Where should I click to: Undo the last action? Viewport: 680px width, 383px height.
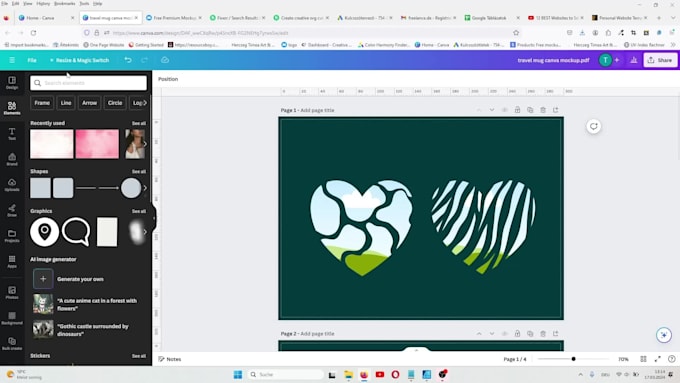(128, 60)
